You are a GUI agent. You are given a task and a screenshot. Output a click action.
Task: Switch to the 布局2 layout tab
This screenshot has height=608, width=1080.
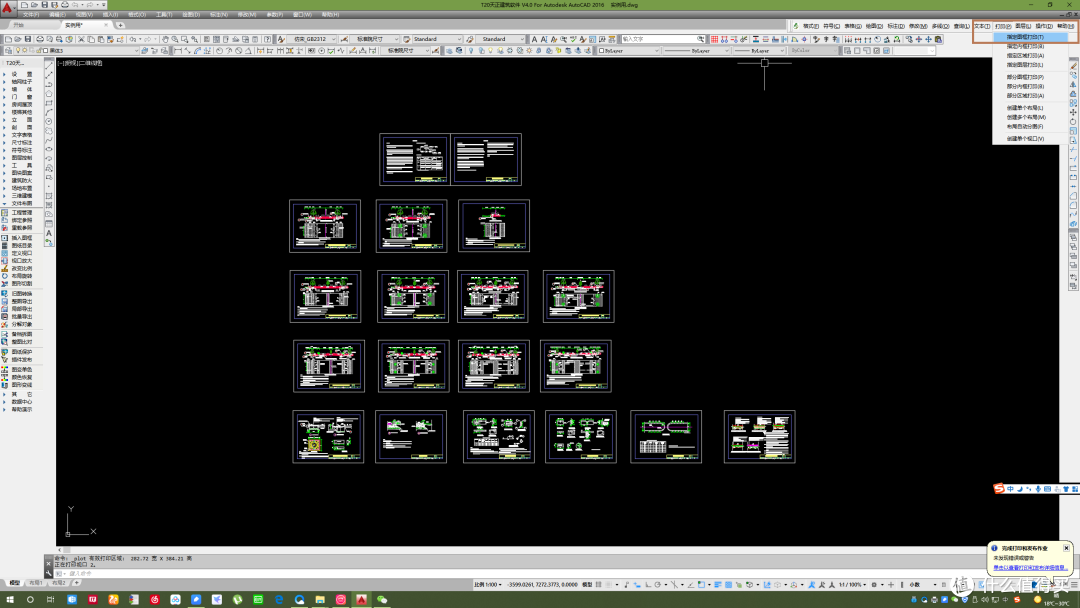[59, 583]
